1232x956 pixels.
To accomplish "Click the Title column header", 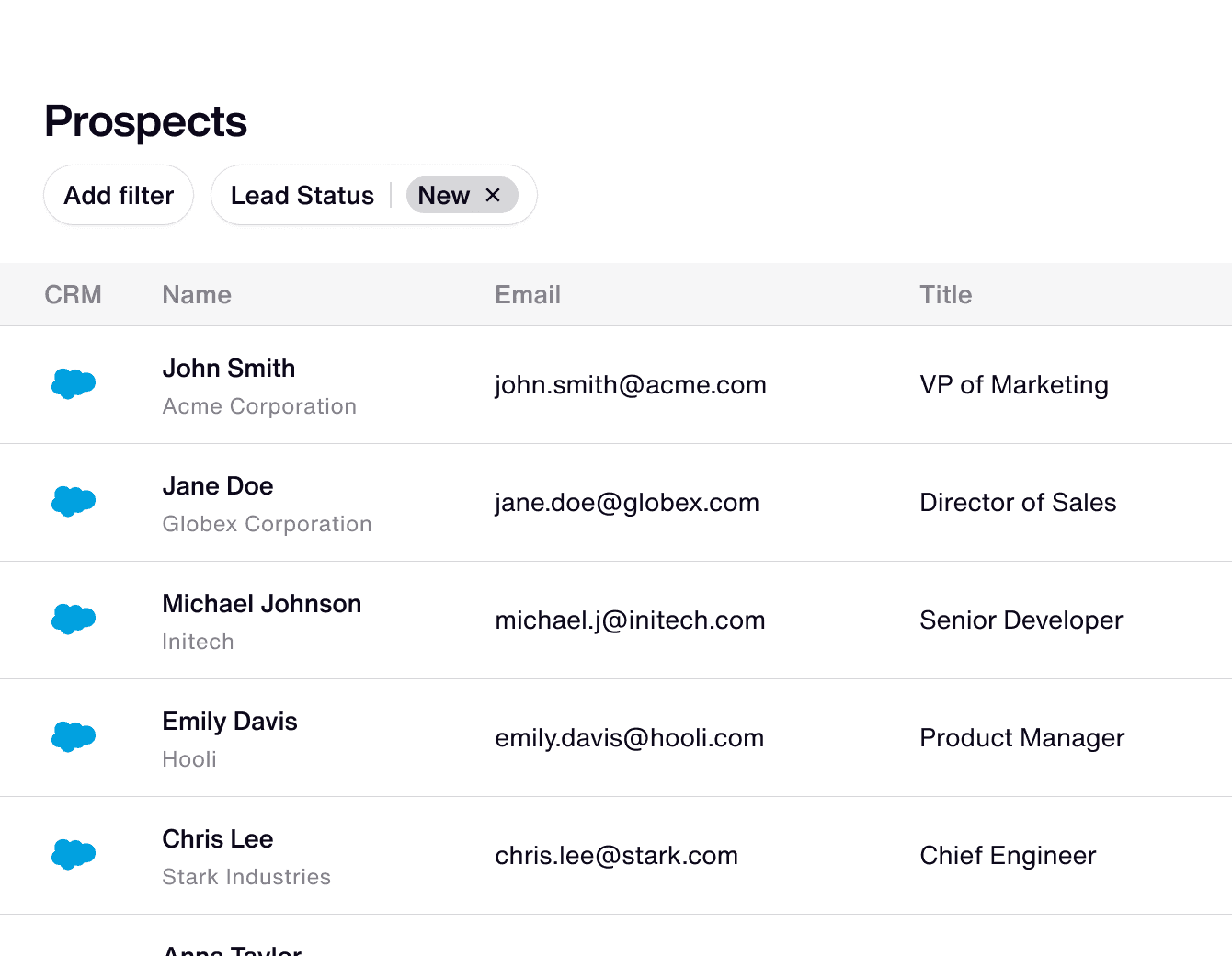I will [945, 295].
